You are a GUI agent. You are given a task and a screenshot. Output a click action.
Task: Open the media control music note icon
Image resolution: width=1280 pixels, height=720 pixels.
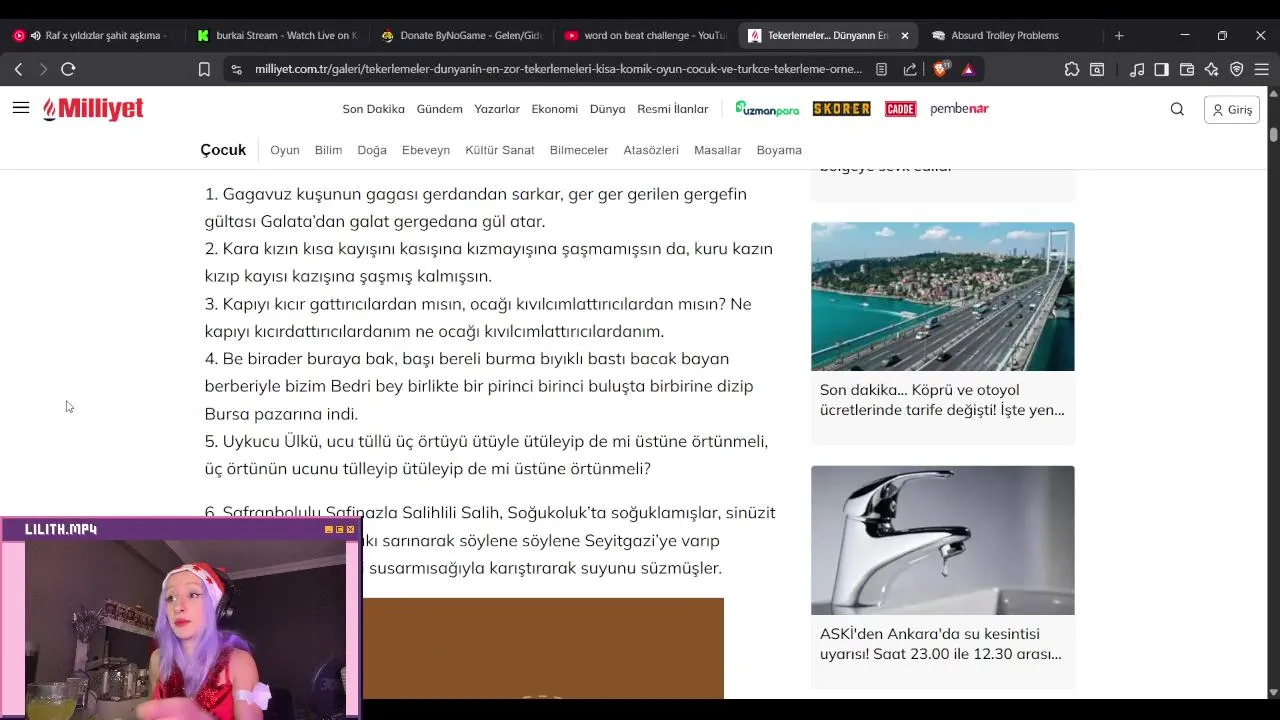(1137, 69)
